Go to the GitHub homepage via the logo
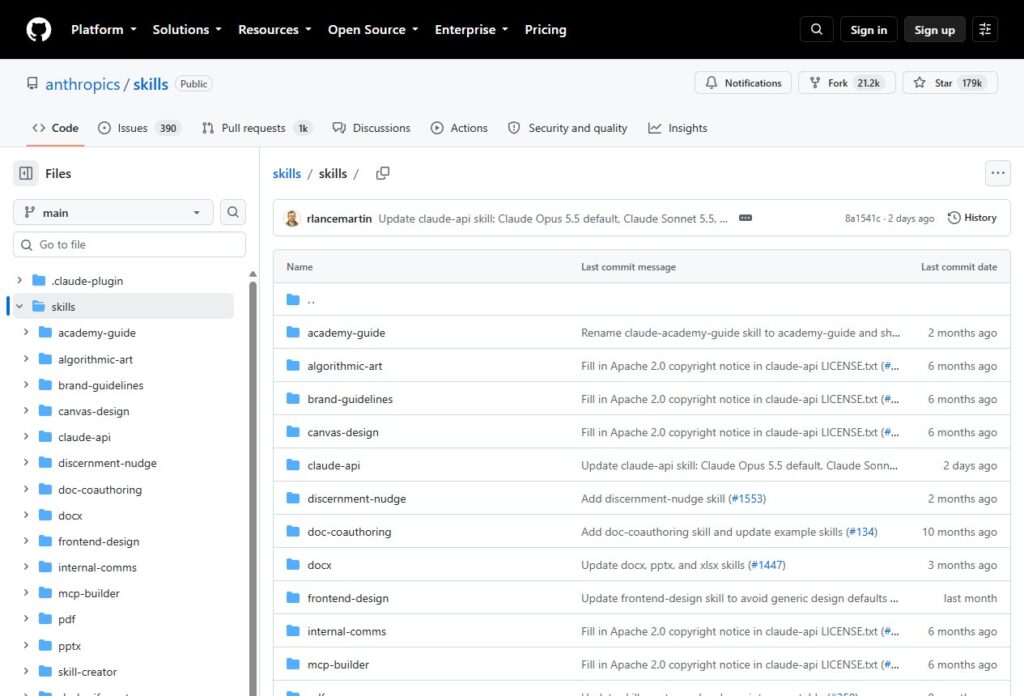Viewport: 1024px width, 696px height. (39, 29)
